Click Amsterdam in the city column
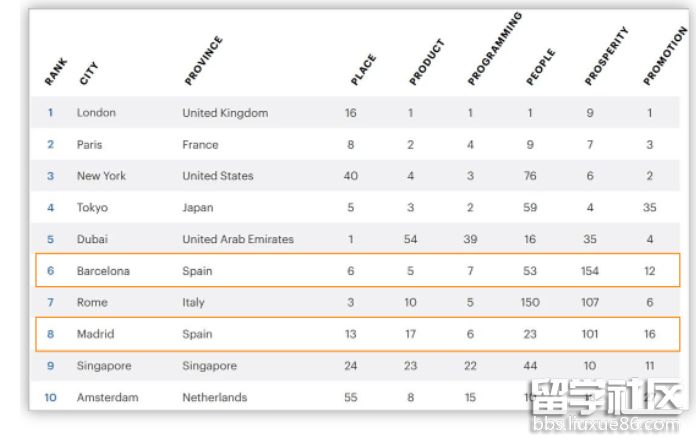The width and height of the screenshot is (696, 446). [107, 397]
